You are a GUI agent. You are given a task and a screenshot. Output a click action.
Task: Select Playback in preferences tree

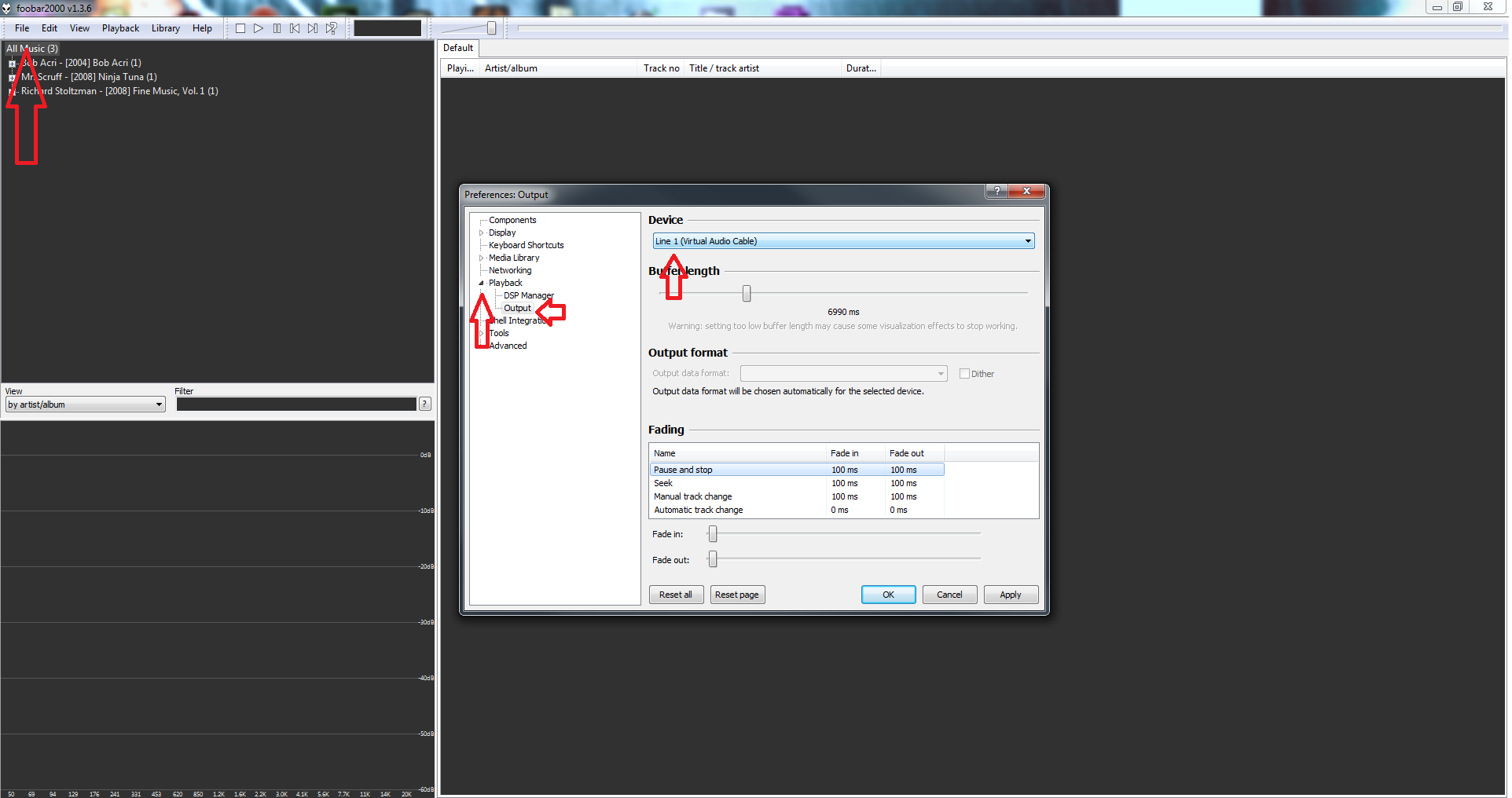click(x=505, y=283)
